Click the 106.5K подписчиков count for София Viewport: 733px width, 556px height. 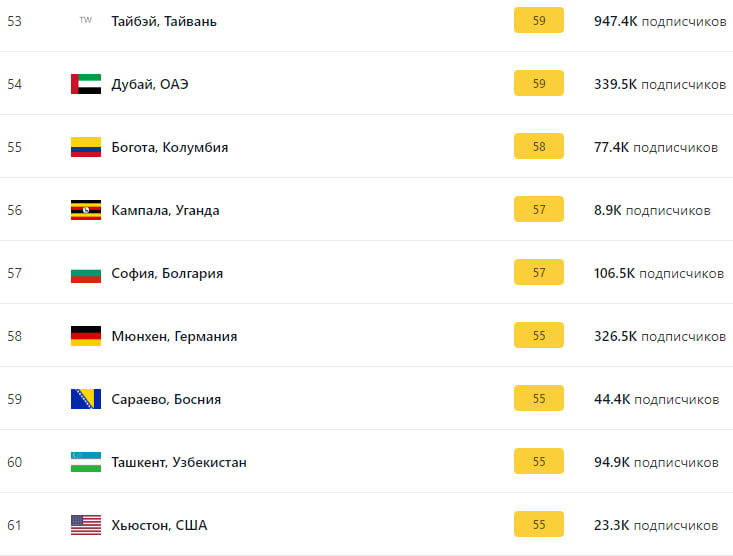point(659,273)
